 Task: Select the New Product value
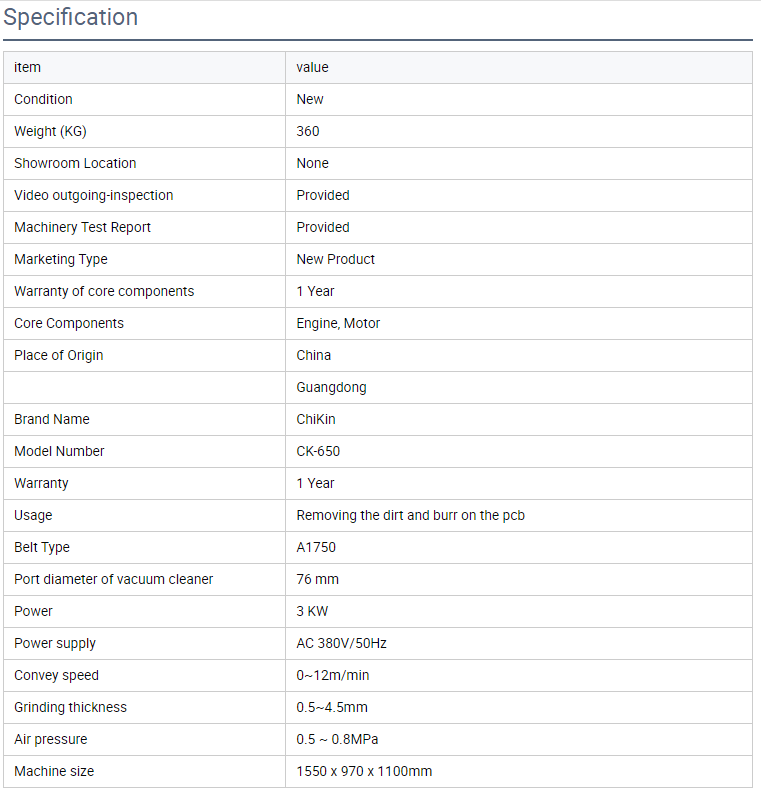click(335, 260)
